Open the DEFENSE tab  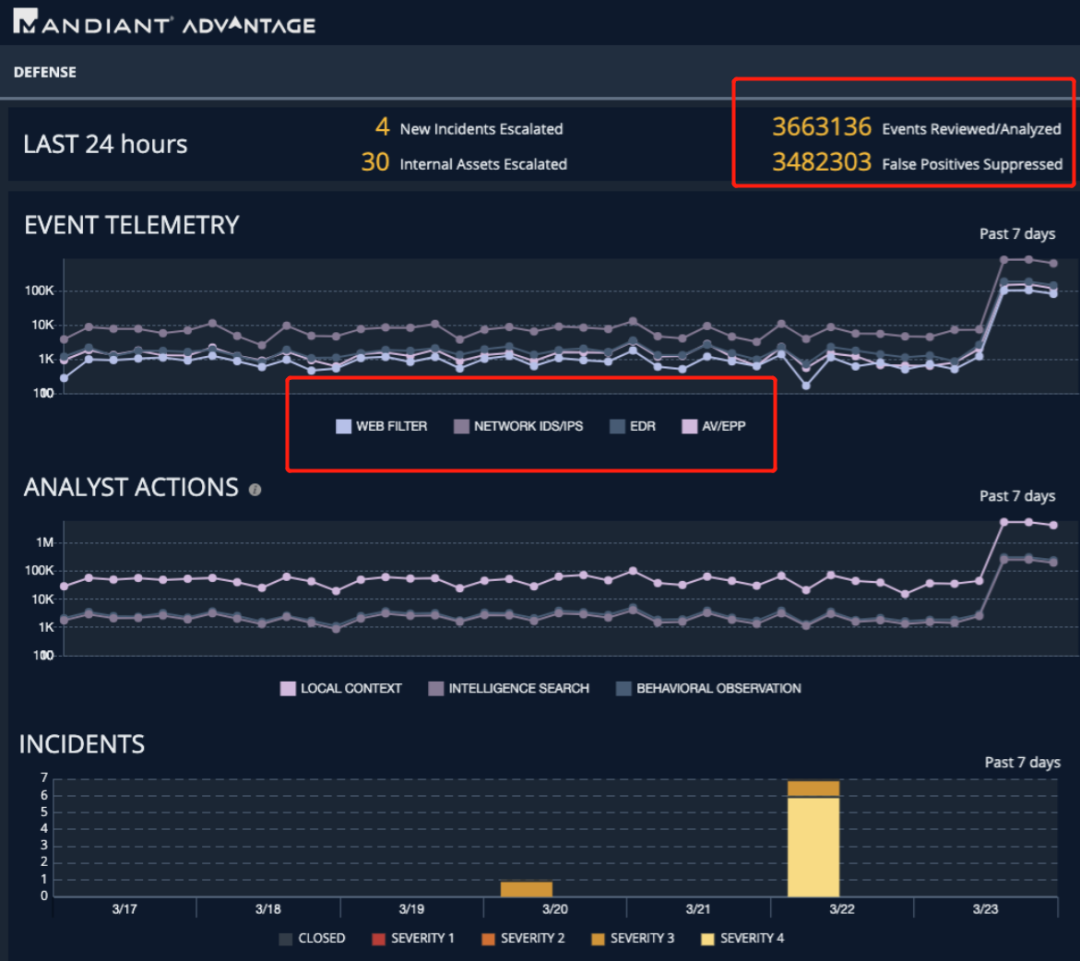click(x=45, y=72)
